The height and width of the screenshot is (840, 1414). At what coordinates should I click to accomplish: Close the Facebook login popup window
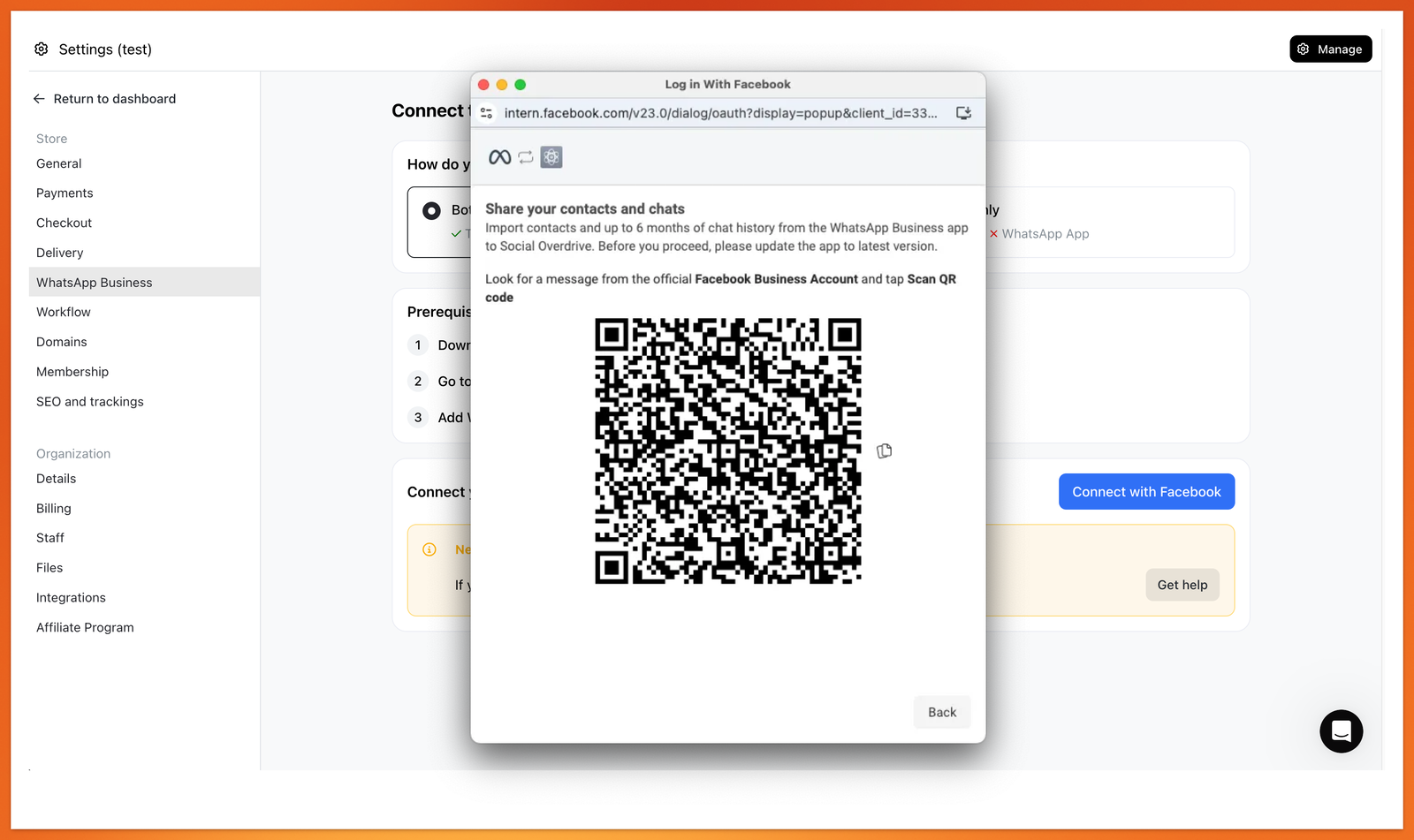click(x=483, y=85)
